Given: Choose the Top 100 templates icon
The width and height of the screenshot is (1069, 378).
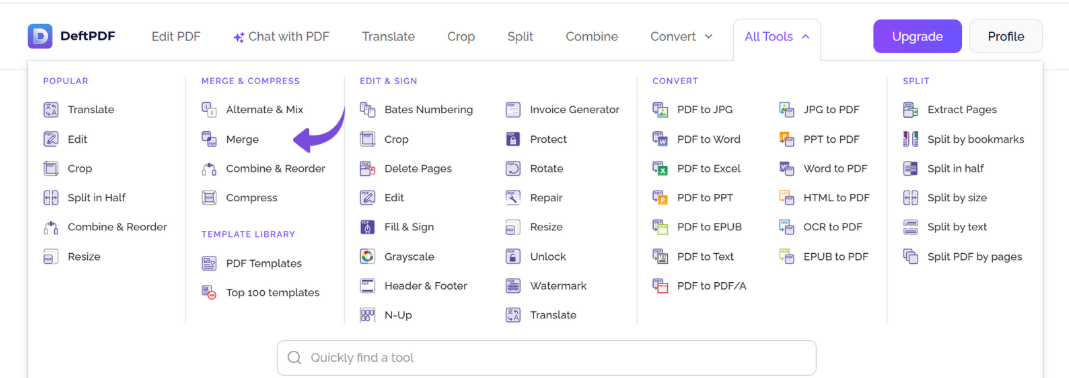Looking at the screenshot, I should pyautogui.click(x=209, y=293).
